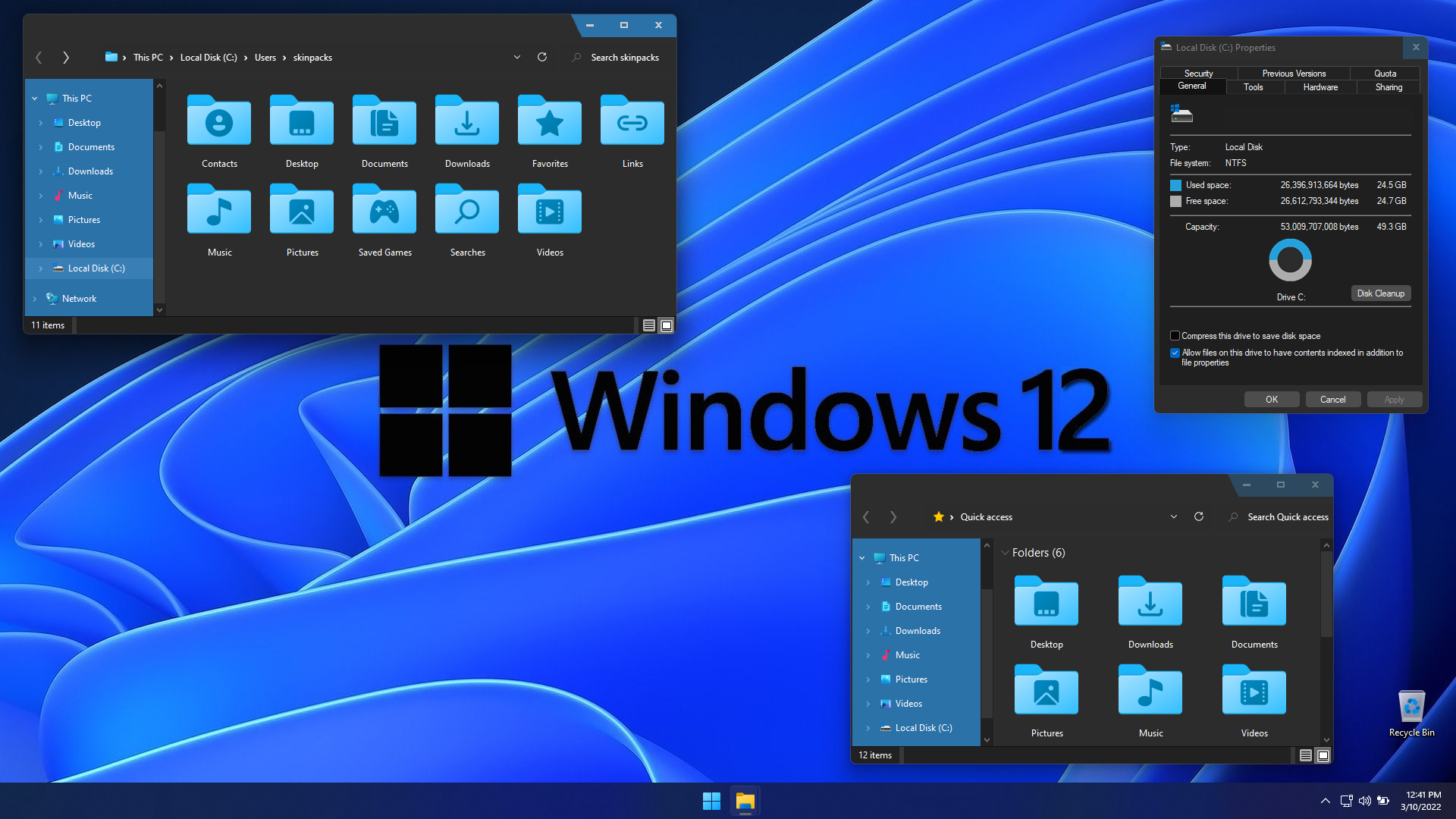1456x819 pixels.
Task: Enable Compress this drive checkbox
Action: 1175,336
